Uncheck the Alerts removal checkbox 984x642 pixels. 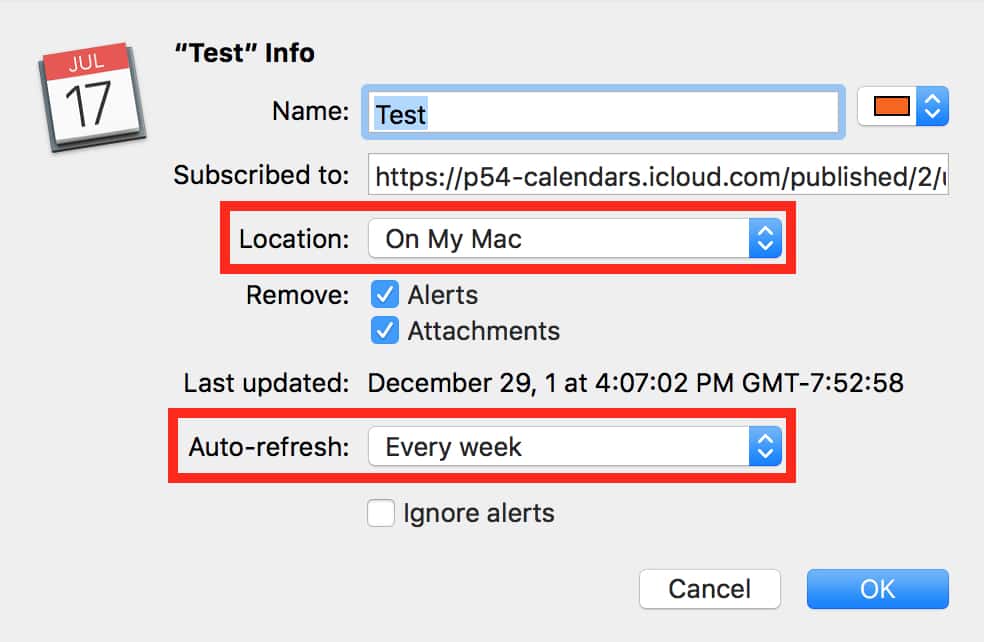coord(384,295)
